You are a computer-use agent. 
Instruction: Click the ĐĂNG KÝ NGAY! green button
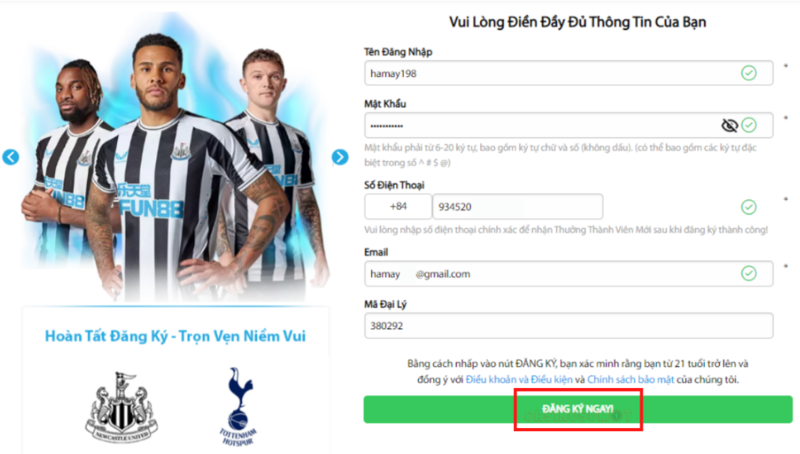[x=578, y=409]
